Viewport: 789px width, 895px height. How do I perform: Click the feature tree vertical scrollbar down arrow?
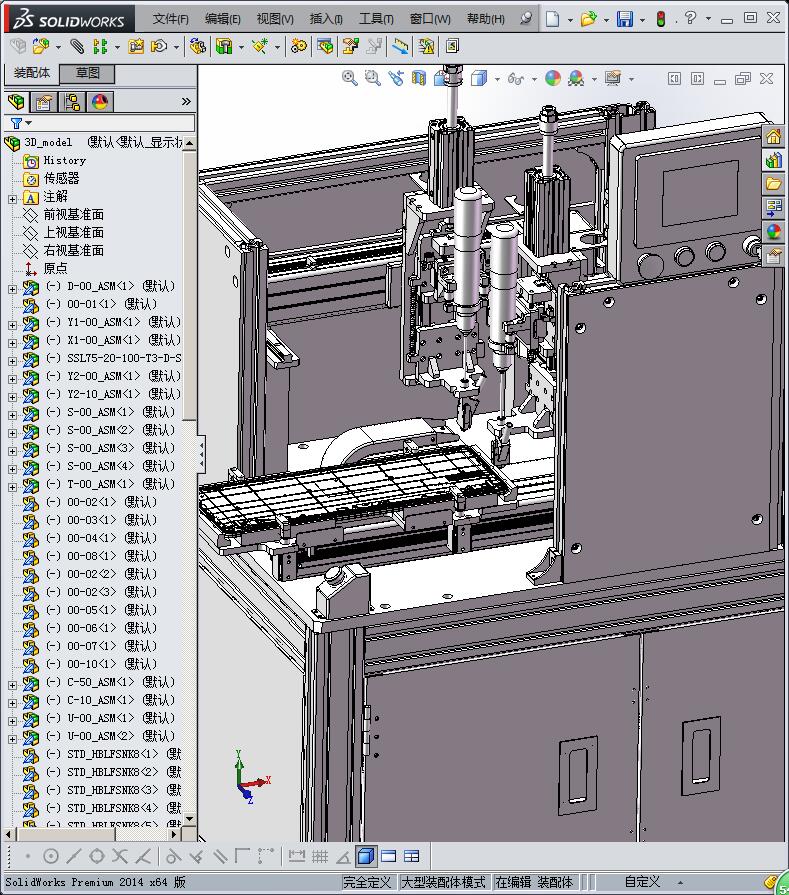click(x=190, y=819)
